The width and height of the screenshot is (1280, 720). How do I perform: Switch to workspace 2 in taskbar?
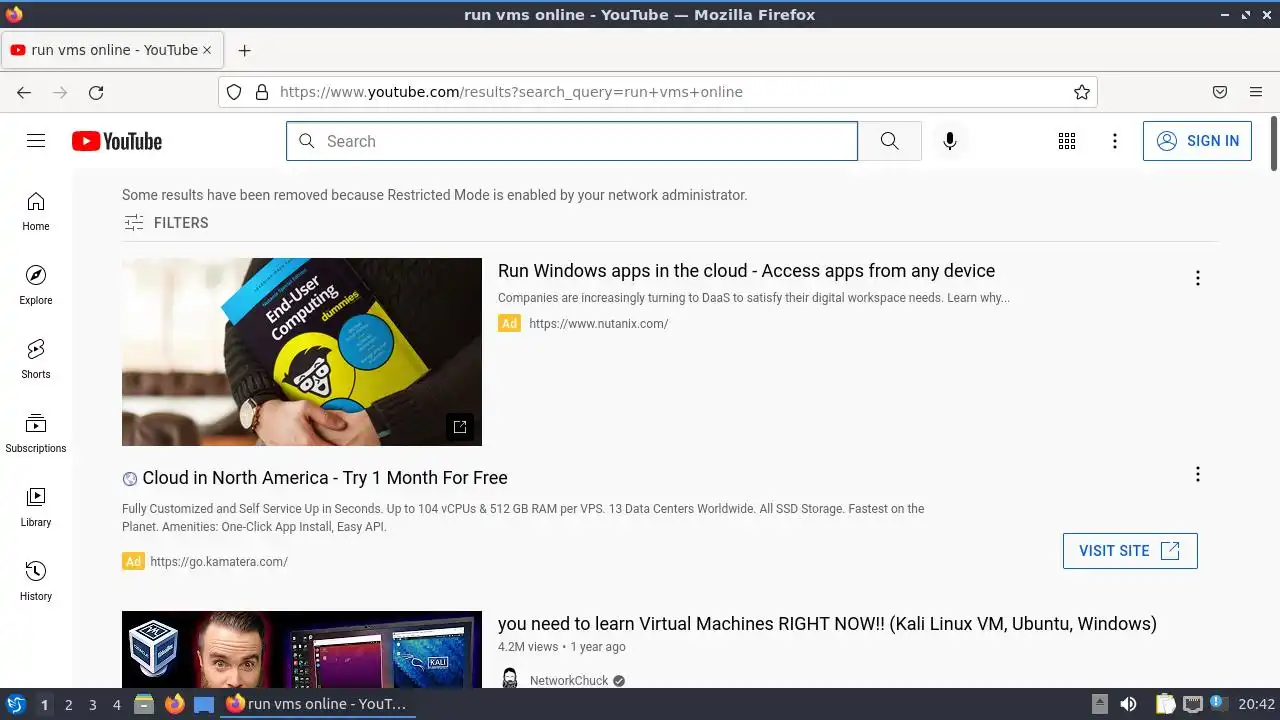[68, 705]
